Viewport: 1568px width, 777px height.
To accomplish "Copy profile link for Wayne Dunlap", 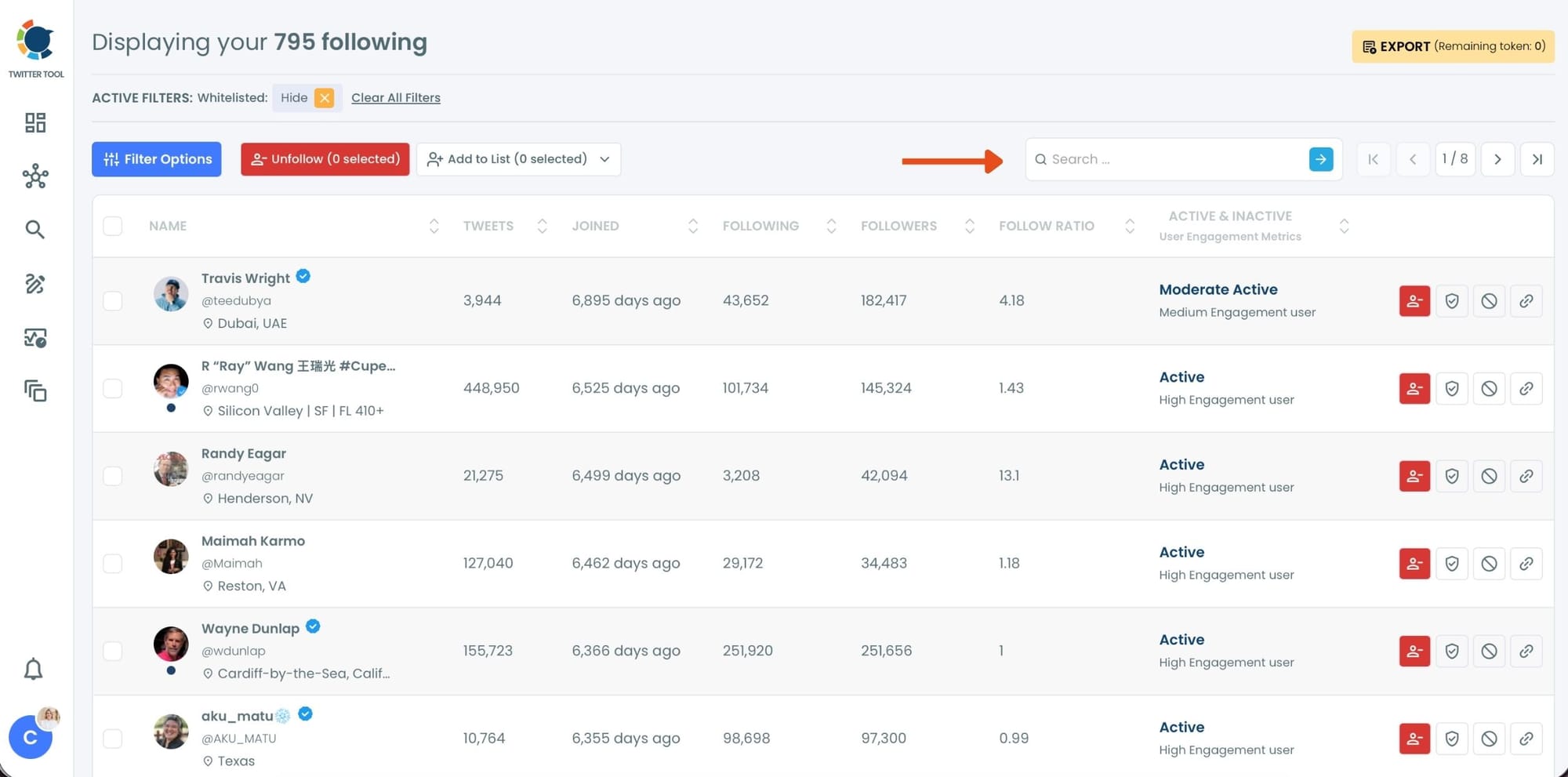I will pos(1526,651).
